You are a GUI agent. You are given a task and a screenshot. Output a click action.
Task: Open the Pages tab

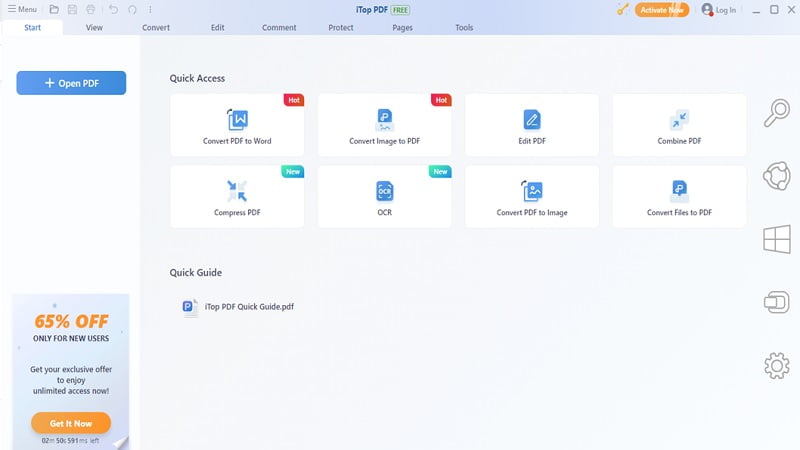[403, 28]
